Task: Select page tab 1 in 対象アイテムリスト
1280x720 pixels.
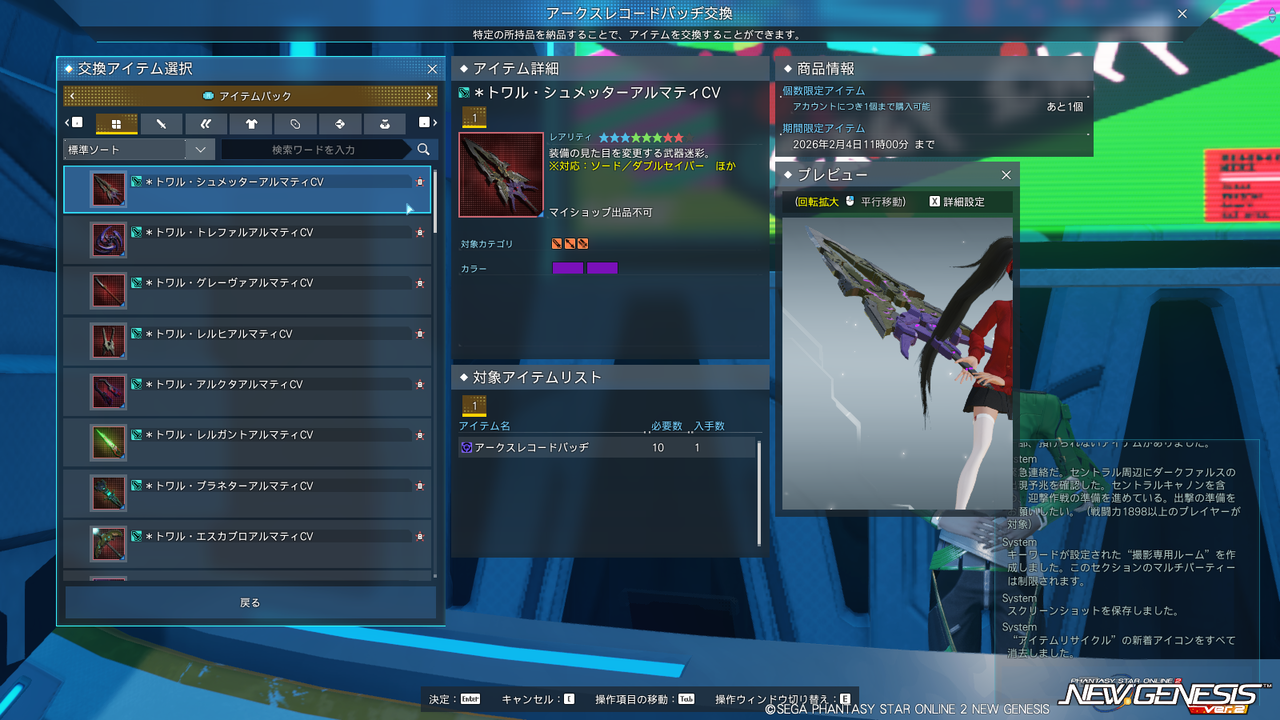Action: click(474, 405)
